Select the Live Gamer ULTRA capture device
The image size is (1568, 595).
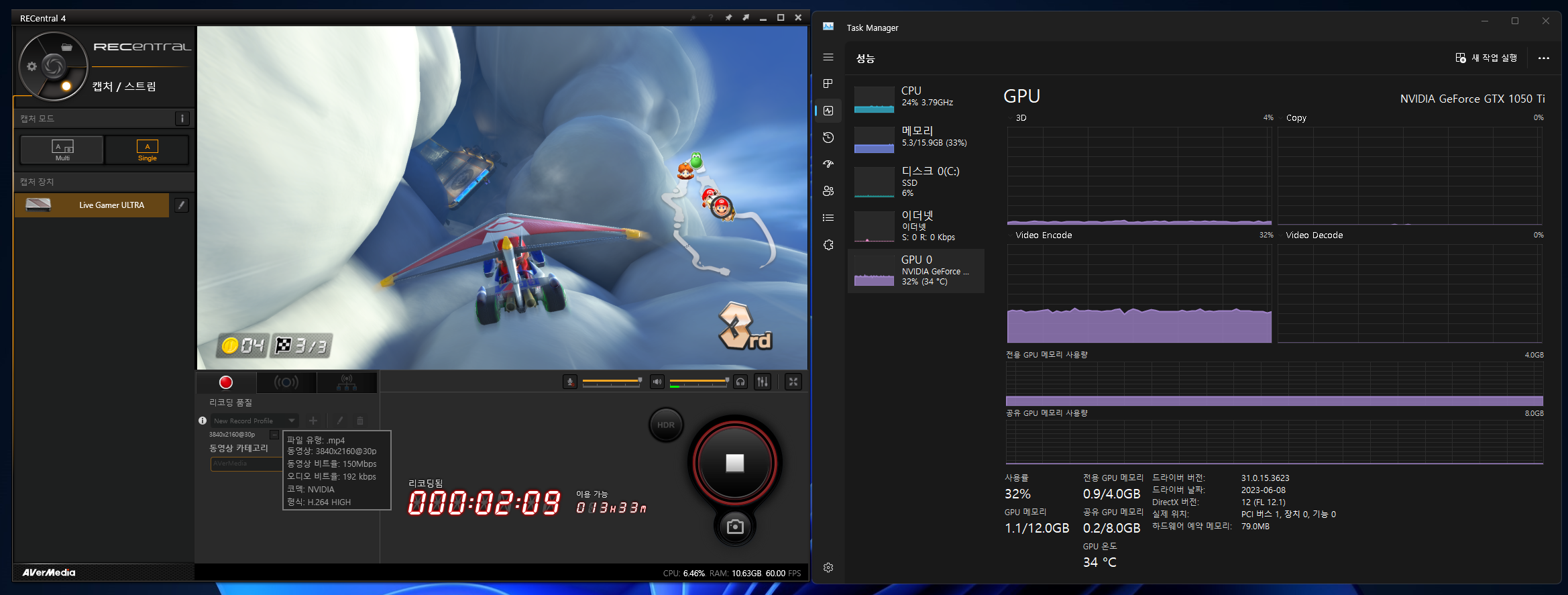92,205
